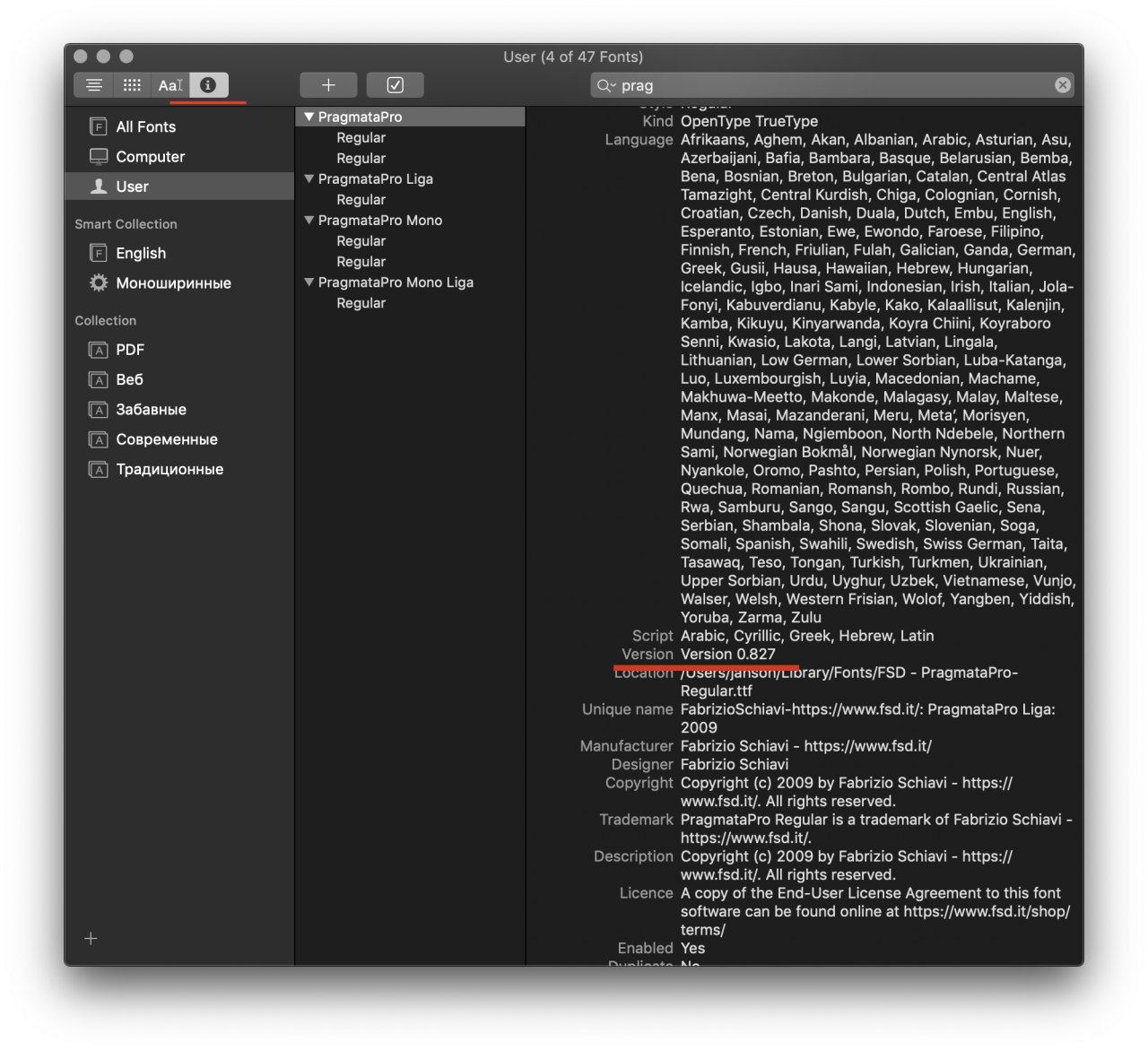The height and width of the screenshot is (1051, 1148).
Task: Collapse the PragmataPro family triangle
Action: pos(309,117)
